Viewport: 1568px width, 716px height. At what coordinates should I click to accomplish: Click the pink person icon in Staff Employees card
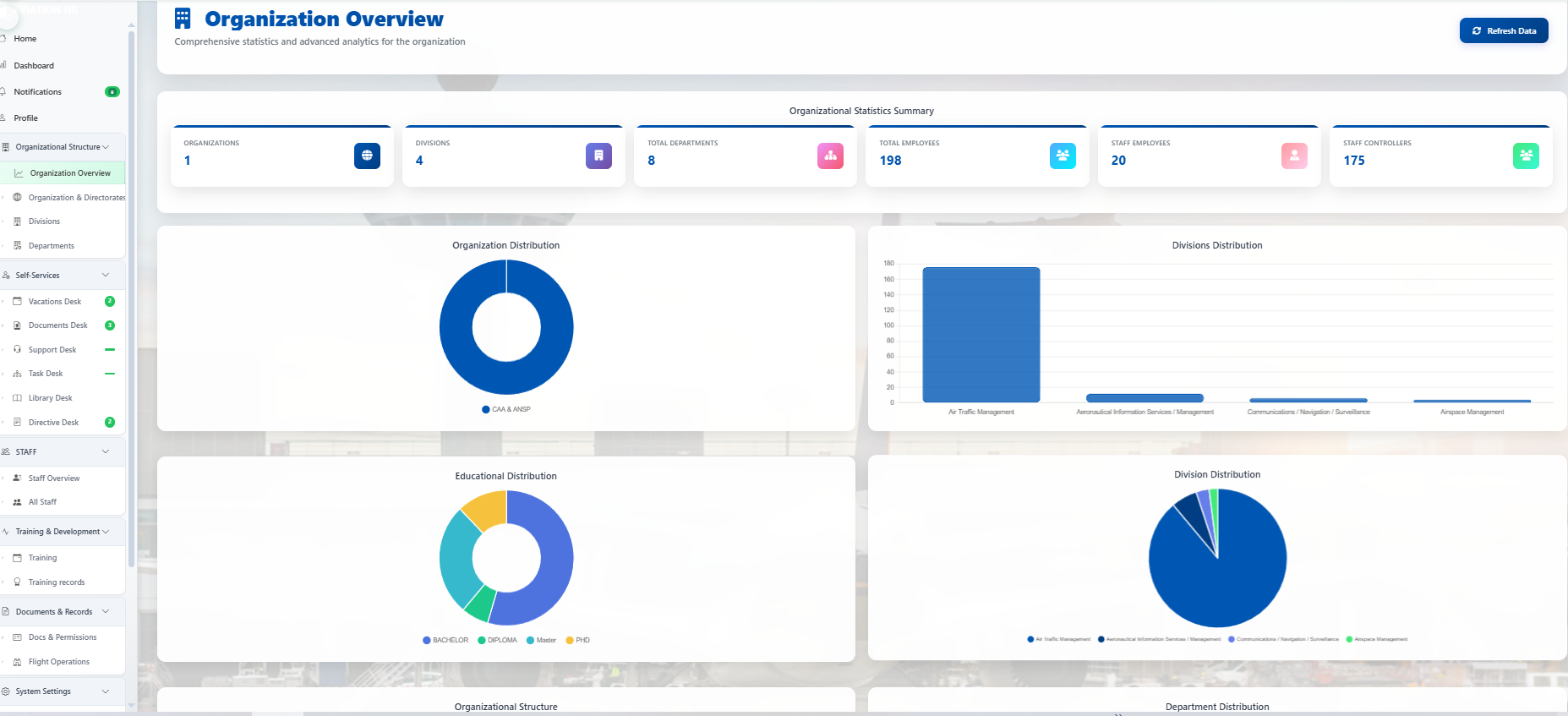coord(1294,156)
